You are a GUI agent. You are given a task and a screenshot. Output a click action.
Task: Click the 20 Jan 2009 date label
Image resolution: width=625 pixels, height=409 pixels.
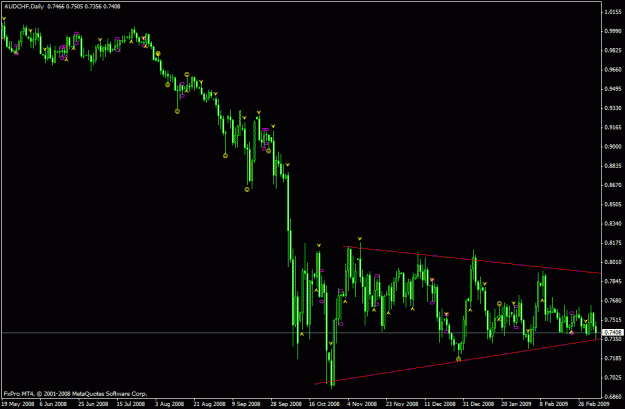click(x=517, y=404)
